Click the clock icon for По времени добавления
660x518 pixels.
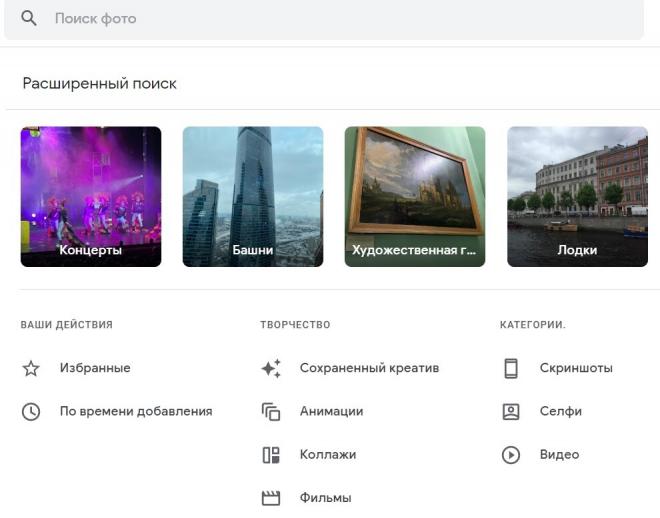coord(31,412)
